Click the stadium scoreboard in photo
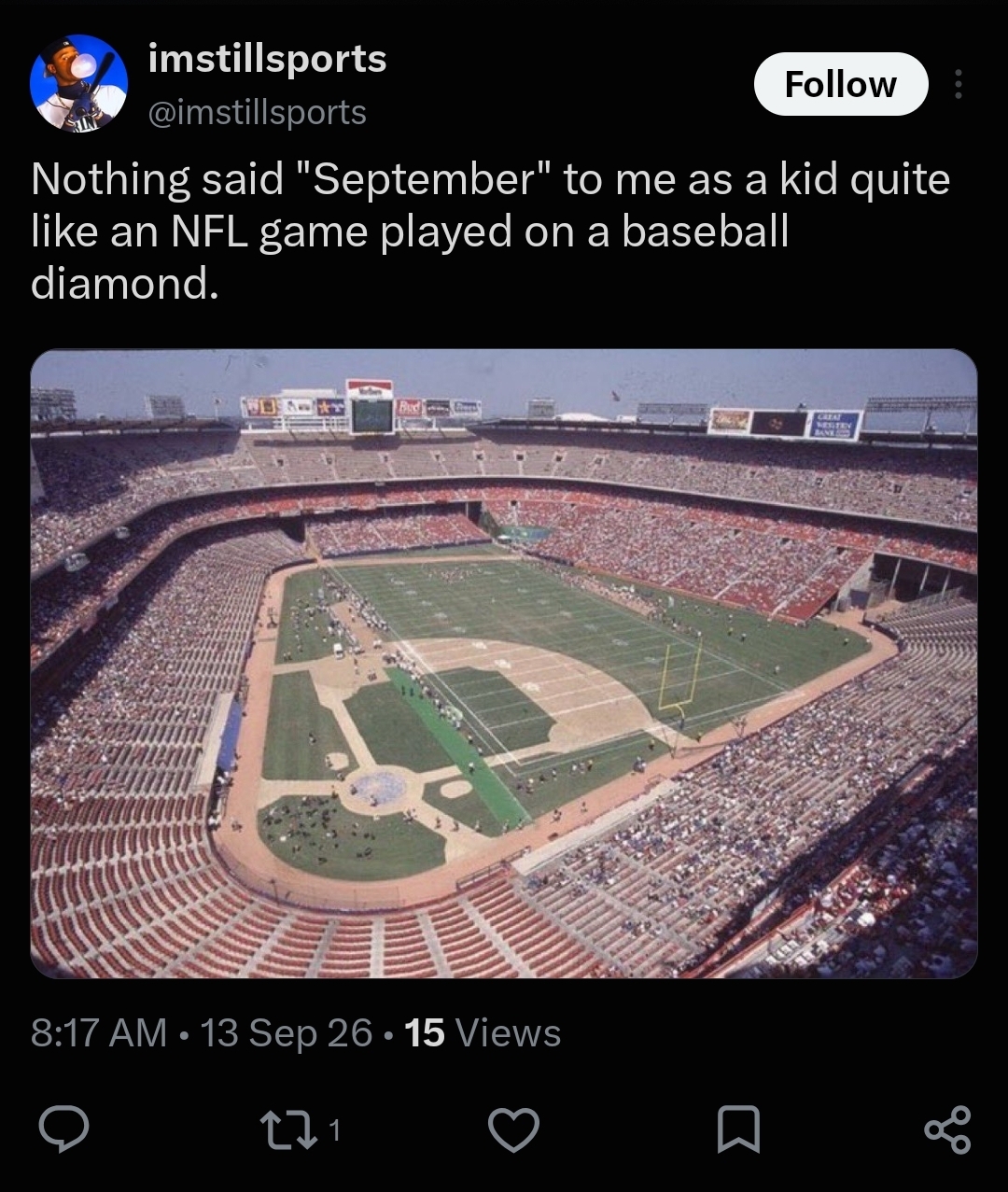Screen dimensions: 1008x1192 point(371,415)
